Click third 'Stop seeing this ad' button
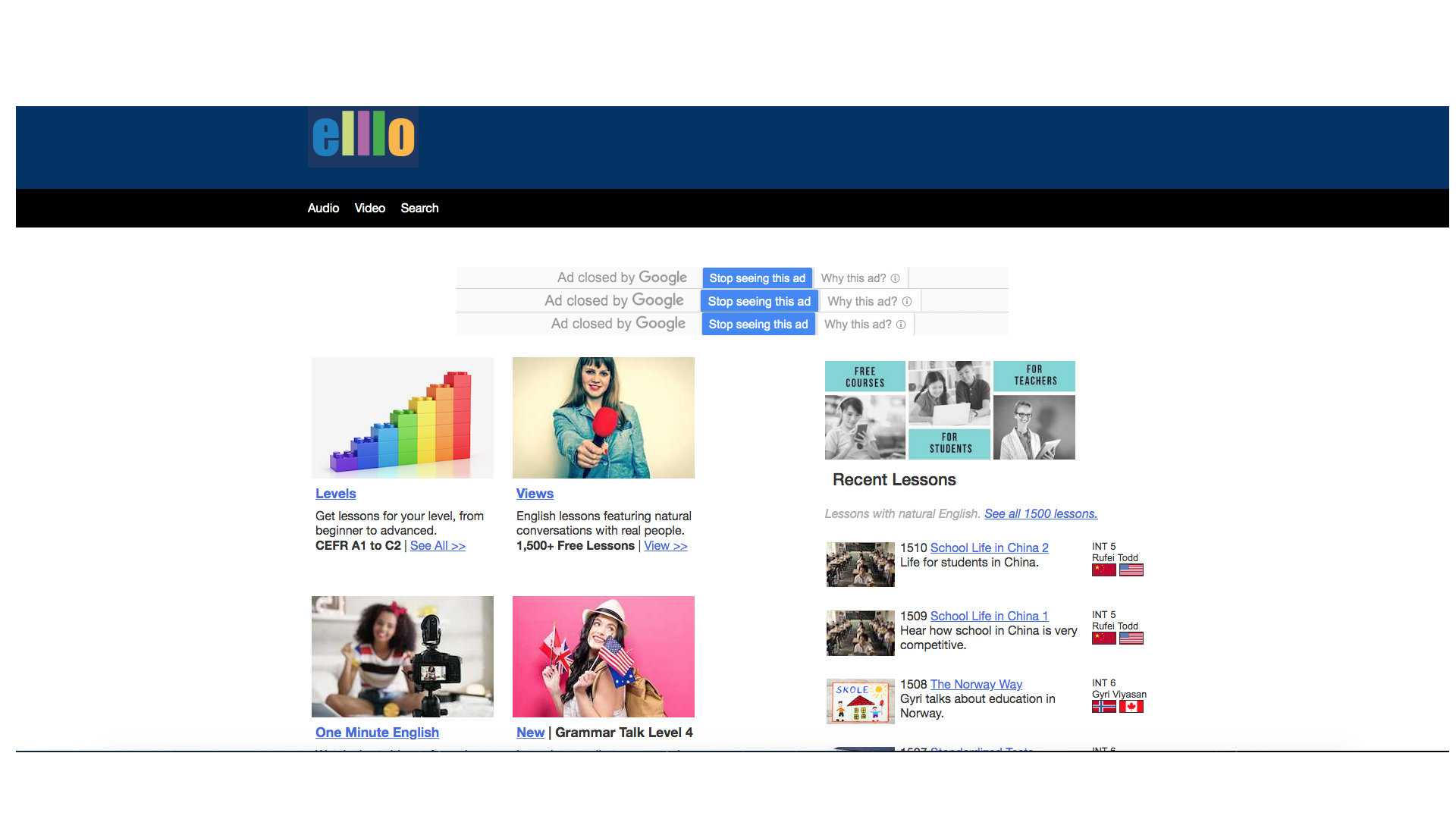Image resolution: width=1456 pixels, height=819 pixels. pos(758,324)
